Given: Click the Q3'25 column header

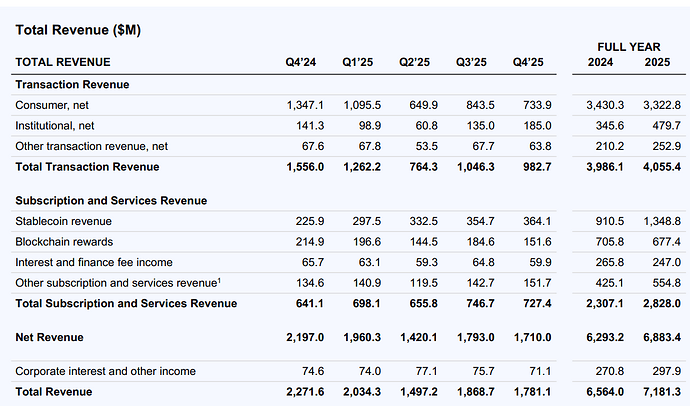Looking at the screenshot, I should coord(471,62).
